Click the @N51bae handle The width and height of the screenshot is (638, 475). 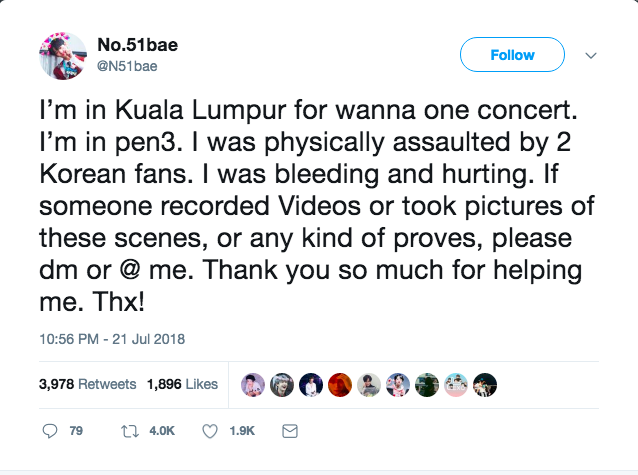pos(129,65)
